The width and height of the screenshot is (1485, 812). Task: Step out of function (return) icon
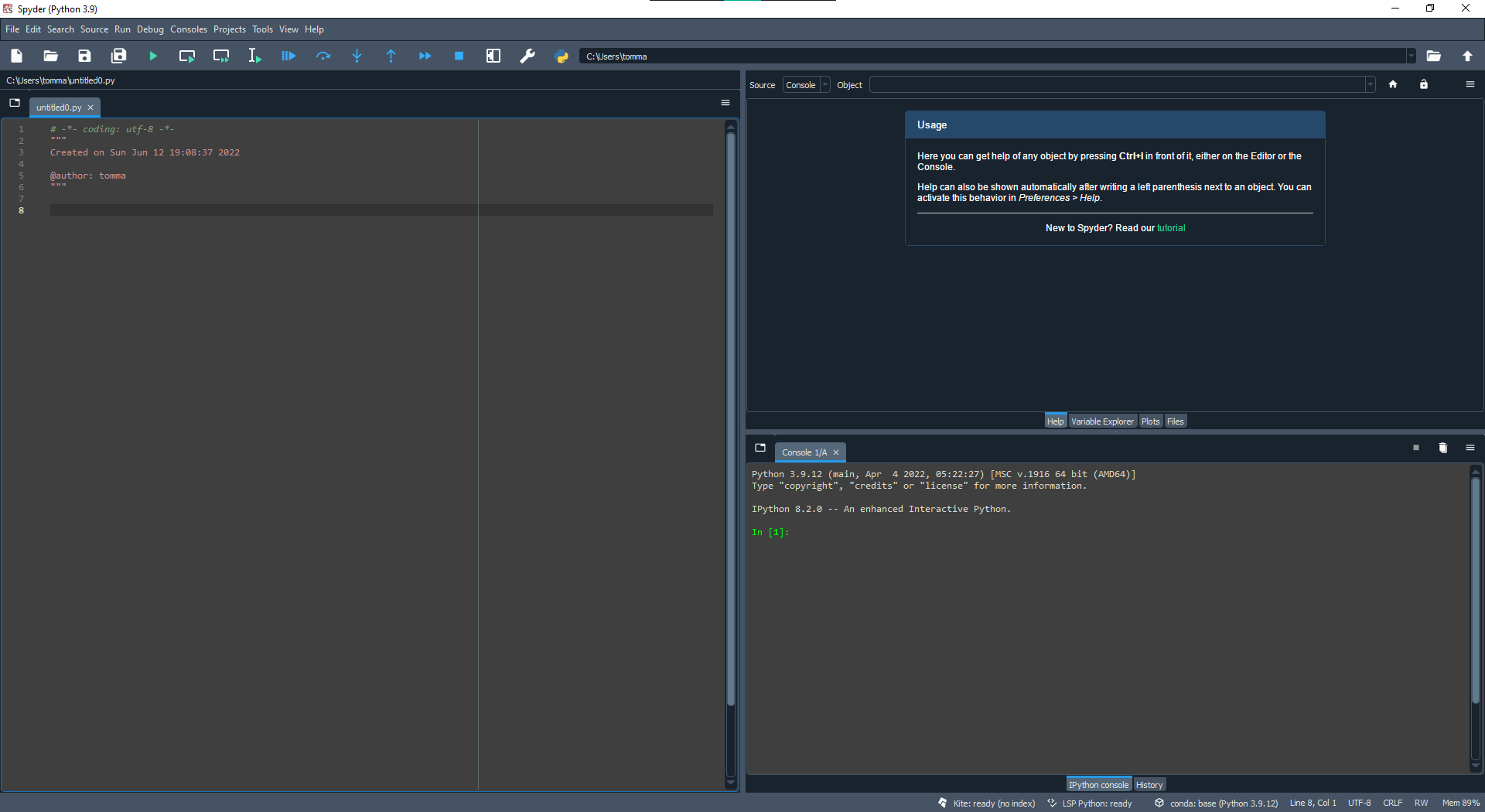click(391, 56)
